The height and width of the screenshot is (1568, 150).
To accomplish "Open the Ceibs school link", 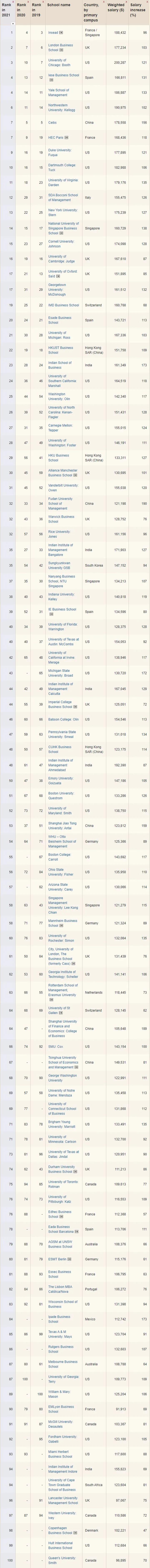I will (52, 122).
